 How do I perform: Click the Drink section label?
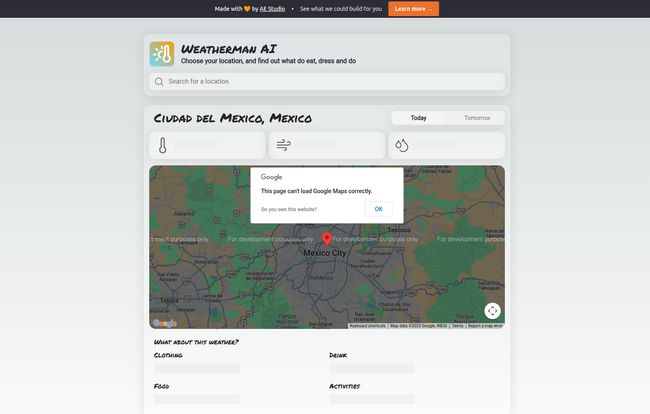point(338,355)
